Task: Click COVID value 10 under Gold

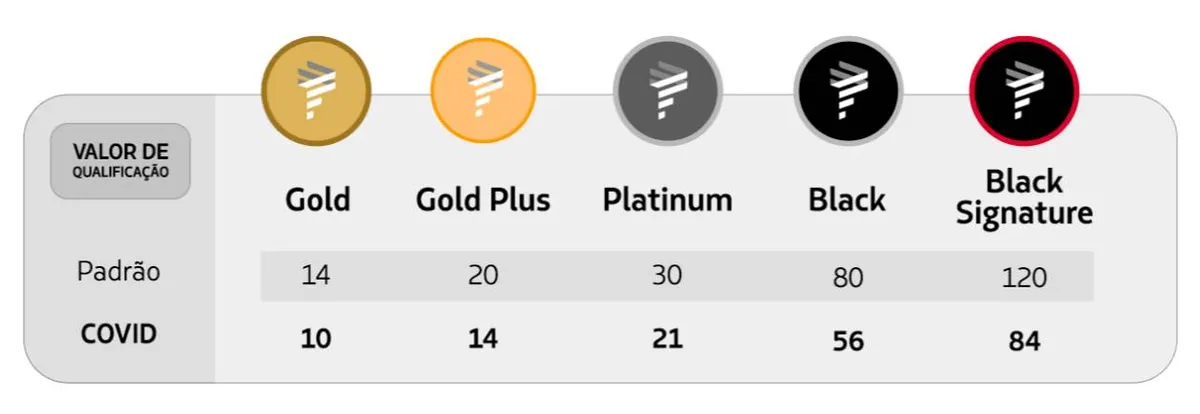Action: [x=317, y=338]
